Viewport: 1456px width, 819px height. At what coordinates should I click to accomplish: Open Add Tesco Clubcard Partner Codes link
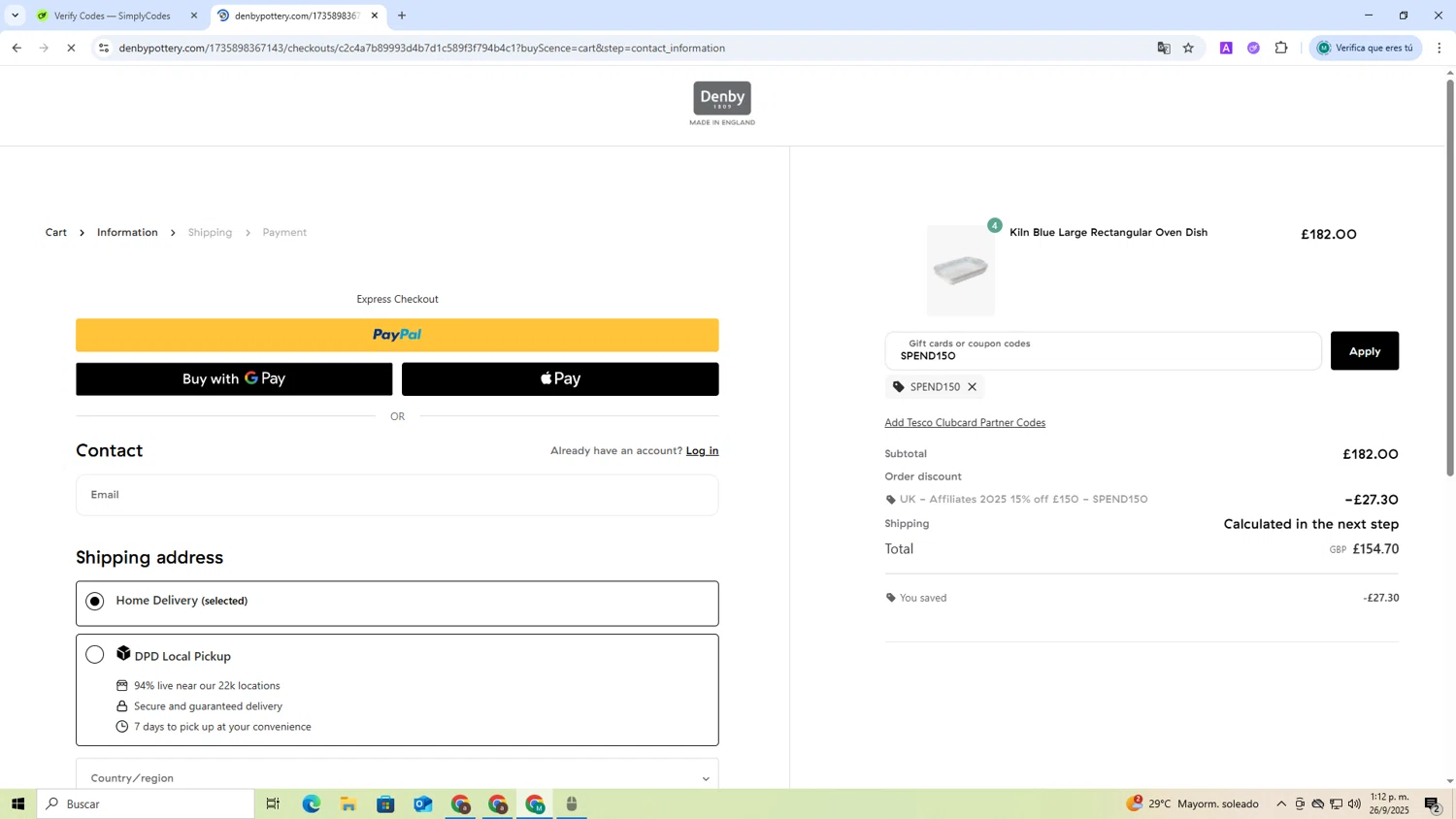965,423
